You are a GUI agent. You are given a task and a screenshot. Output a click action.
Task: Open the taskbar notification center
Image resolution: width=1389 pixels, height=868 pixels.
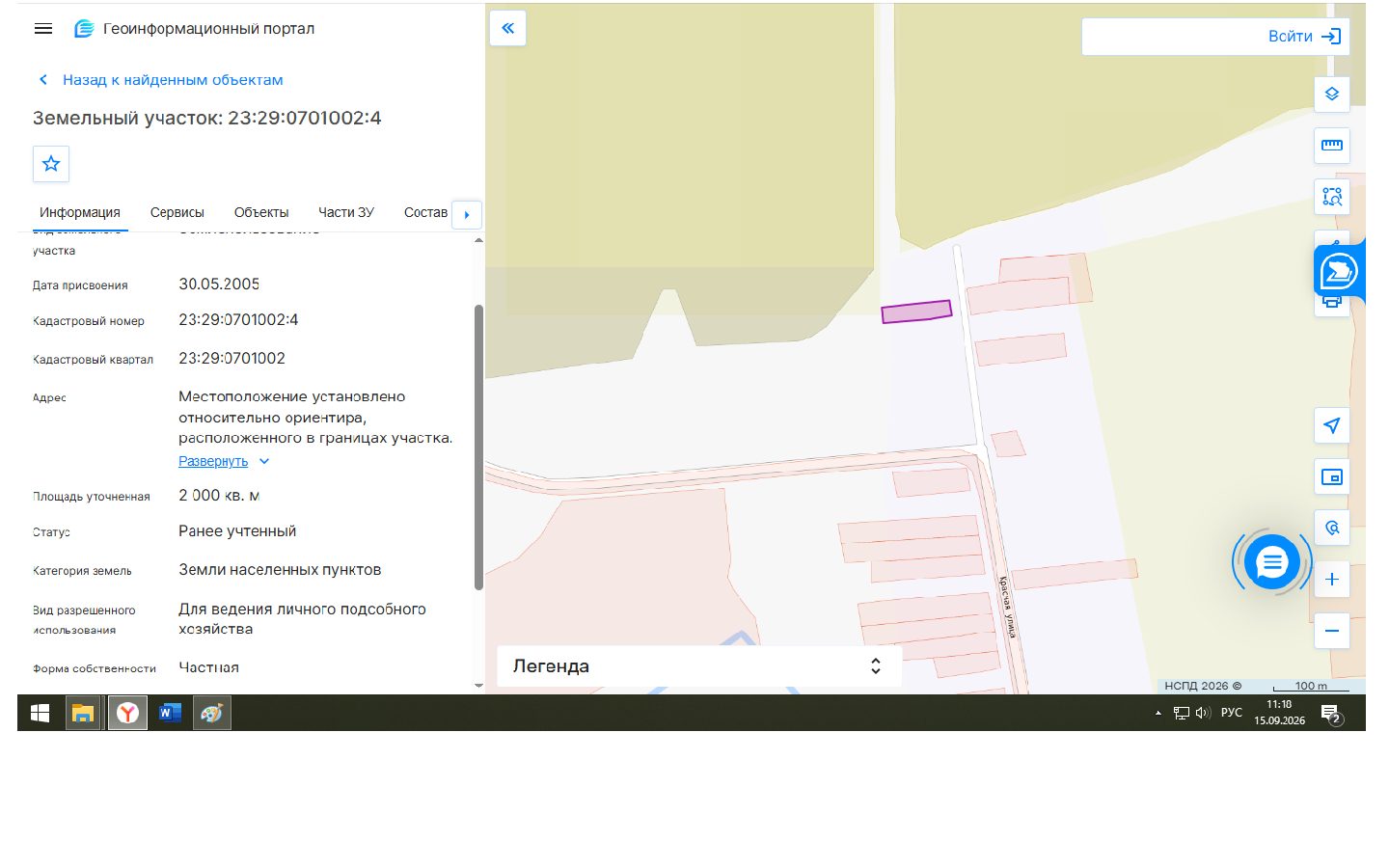click(1332, 714)
